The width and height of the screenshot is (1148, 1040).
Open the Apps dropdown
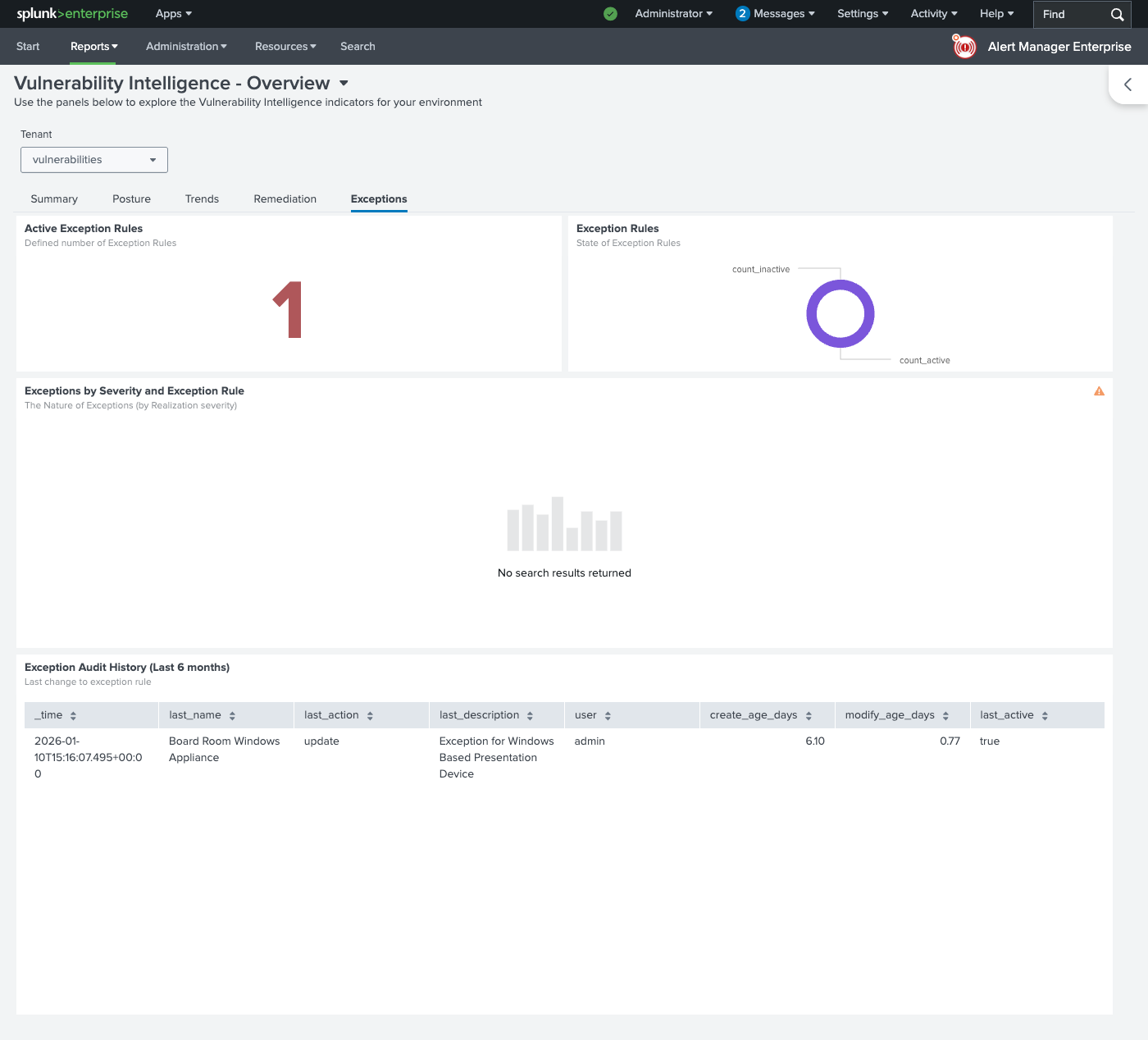point(172,14)
